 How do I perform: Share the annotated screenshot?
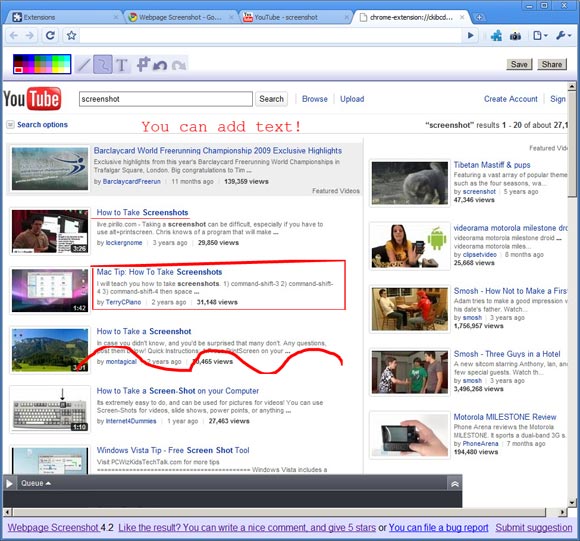[x=552, y=64]
